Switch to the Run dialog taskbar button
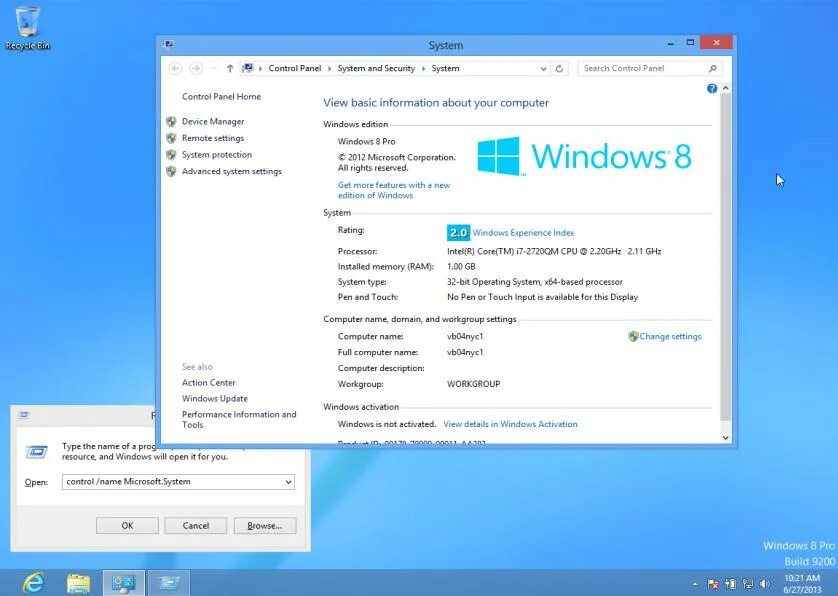 pyautogui.click(x=169, y=583)
